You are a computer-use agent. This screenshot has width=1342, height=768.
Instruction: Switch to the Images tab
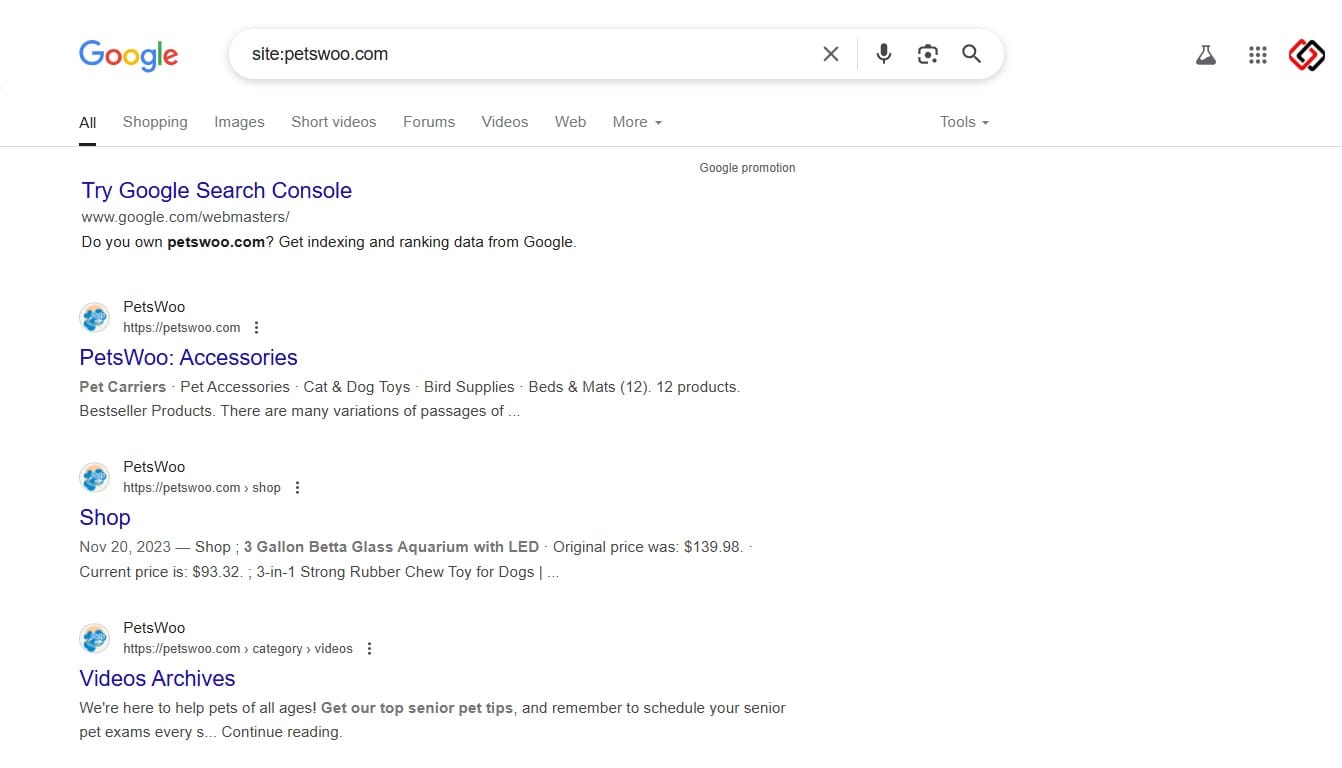[x=239, y=122]
